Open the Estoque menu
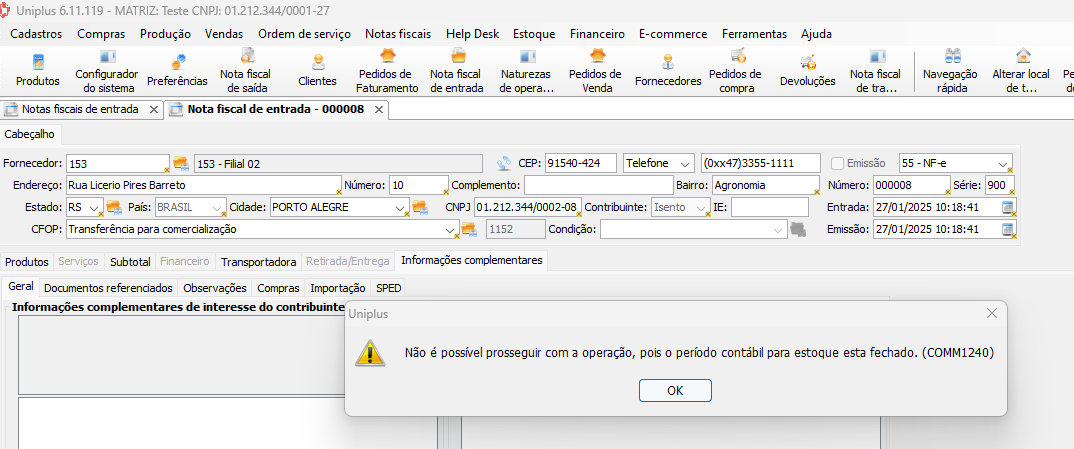This screenshot has width=1074, height=449. coord(534,34)
